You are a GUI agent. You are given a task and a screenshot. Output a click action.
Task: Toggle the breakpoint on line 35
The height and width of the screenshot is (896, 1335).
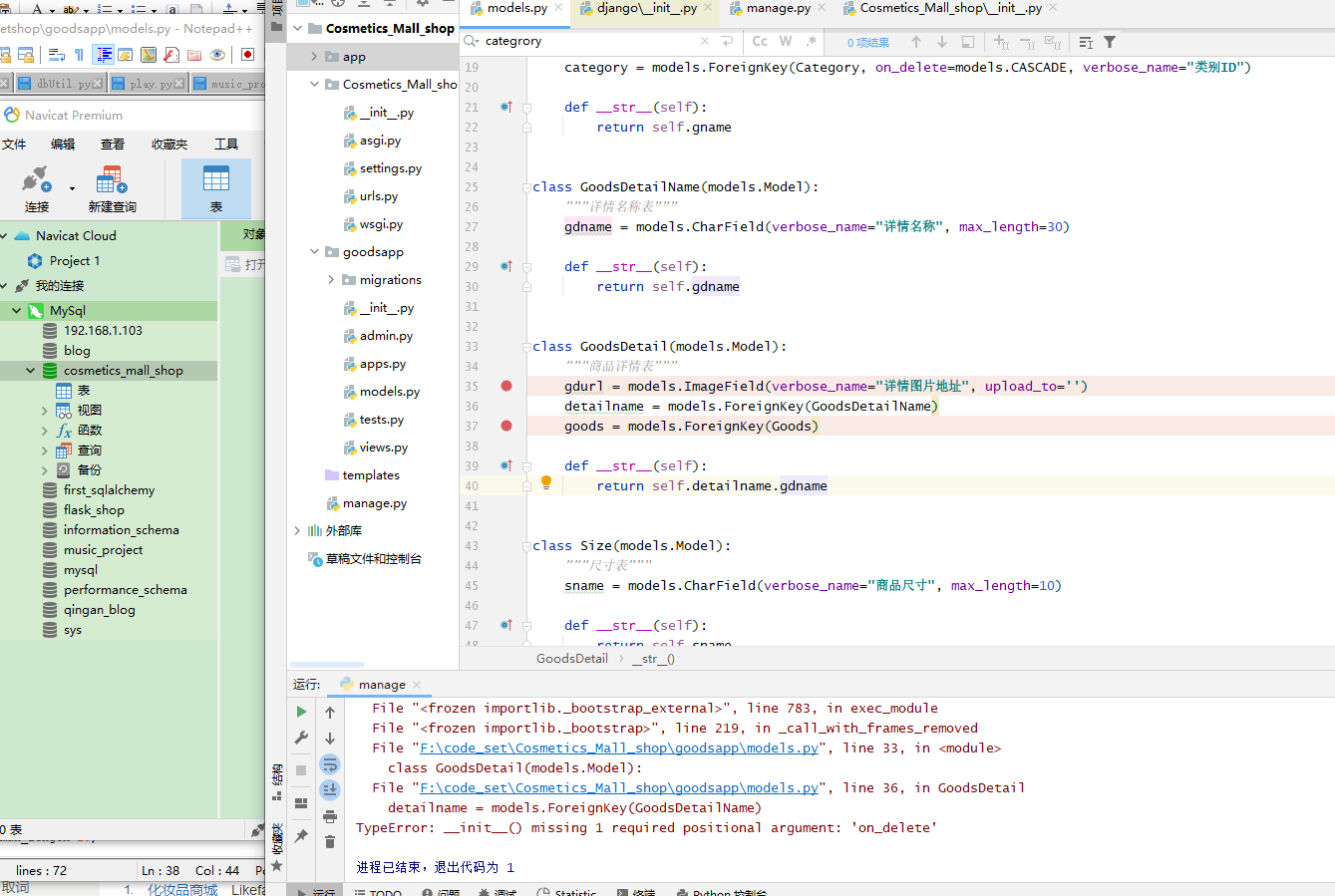[506, 386]
